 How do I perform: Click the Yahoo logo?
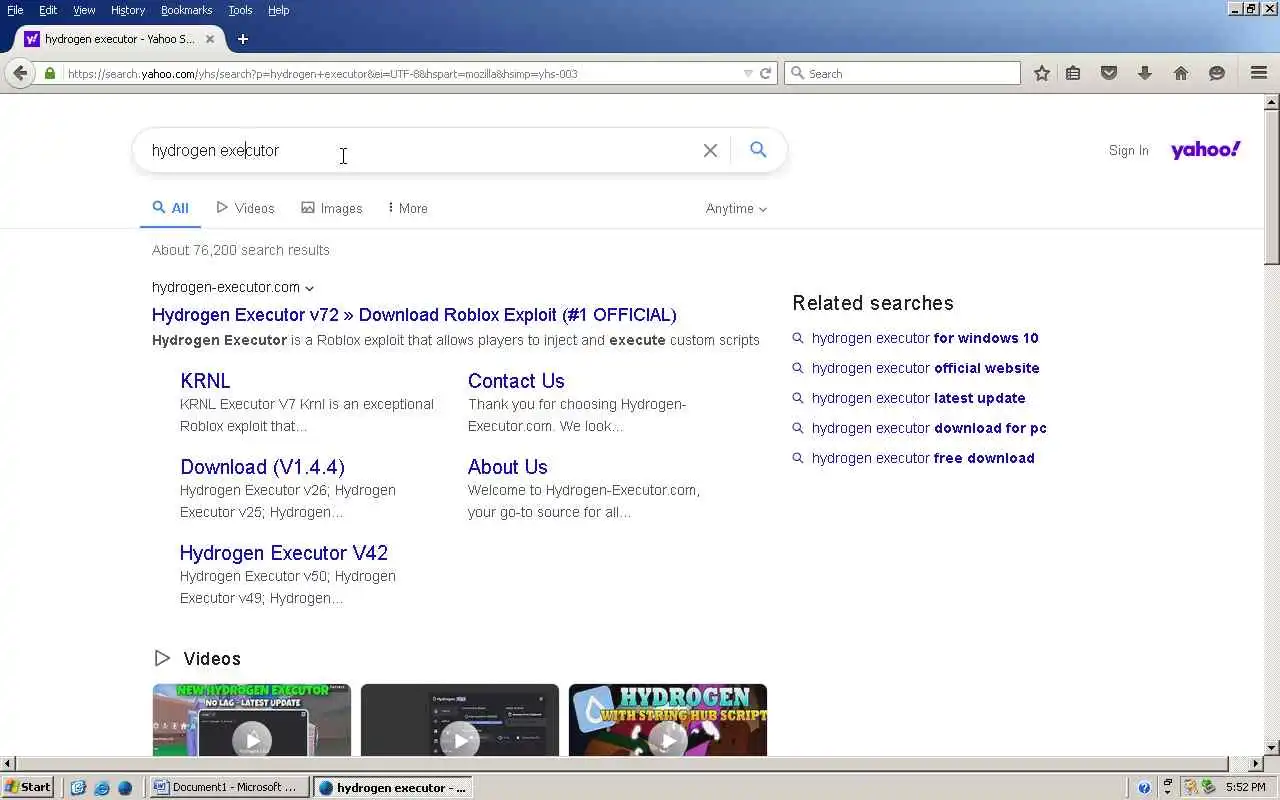coord(1205,150)
